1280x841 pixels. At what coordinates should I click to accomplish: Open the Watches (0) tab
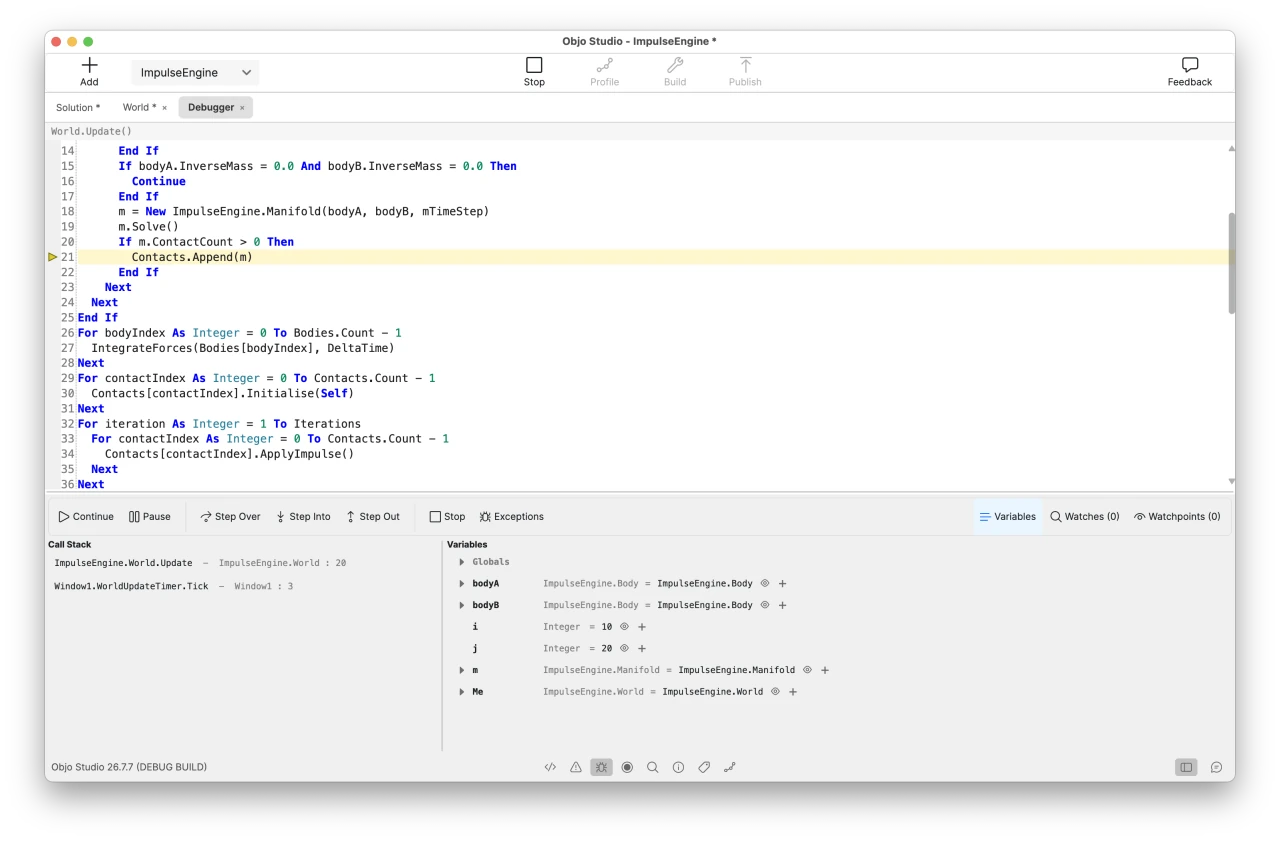[x=1085, y=517]
